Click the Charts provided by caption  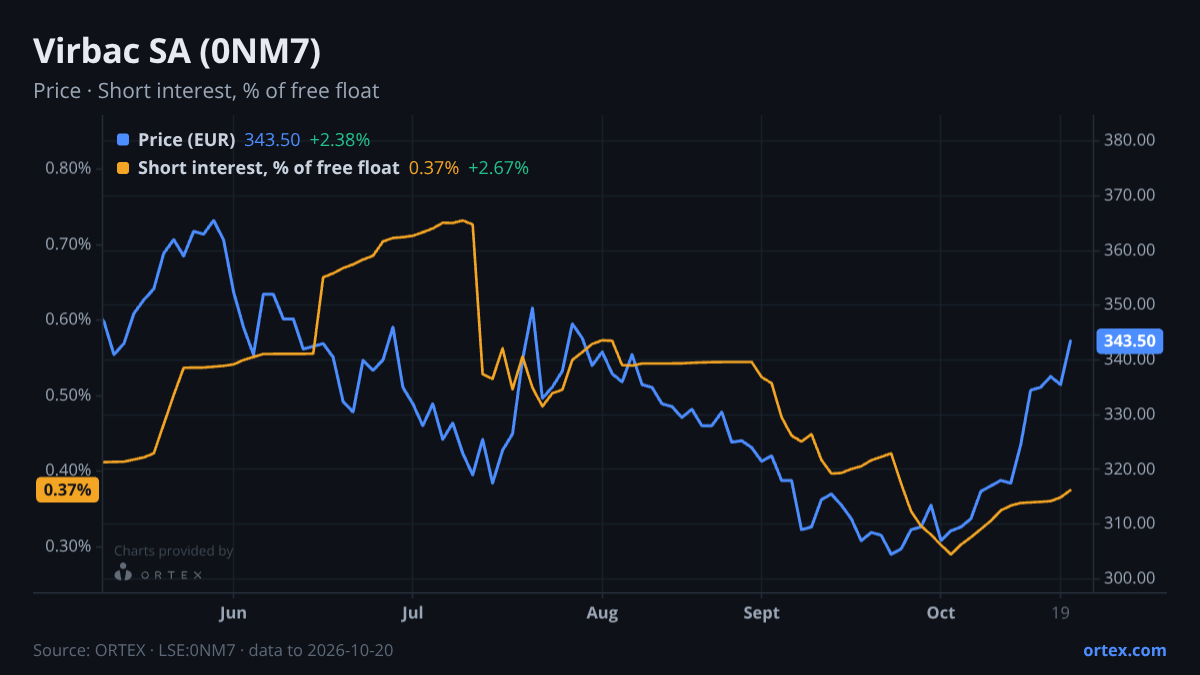(x=174, y=551)
